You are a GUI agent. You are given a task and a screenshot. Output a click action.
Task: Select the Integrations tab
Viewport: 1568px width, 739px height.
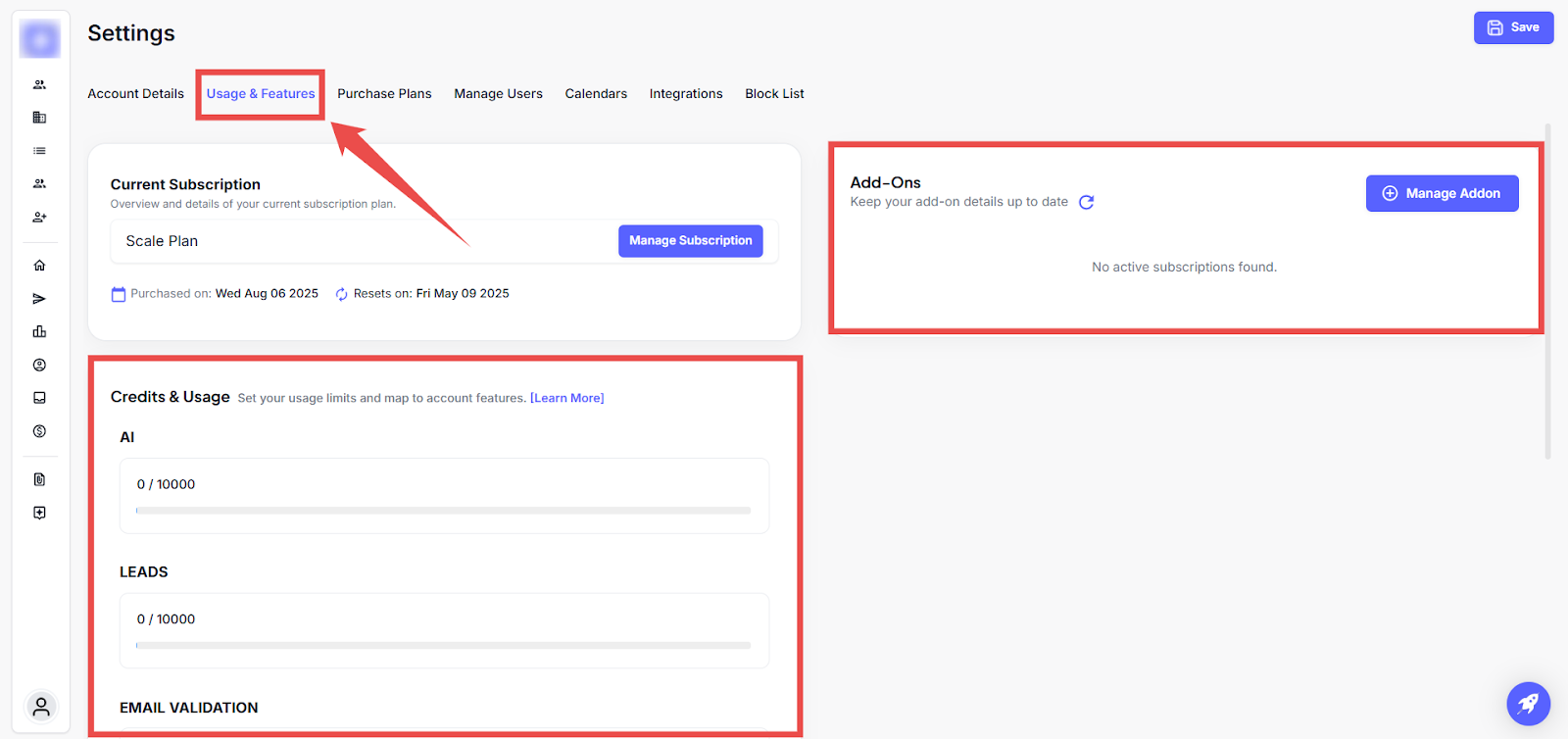[685, 94]
